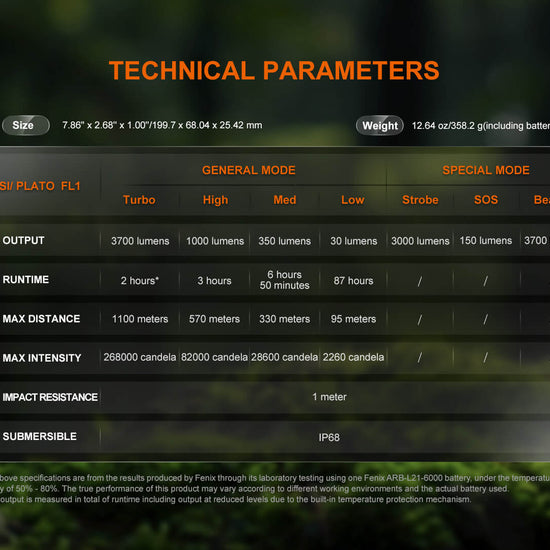Click the RUNTIME row label
The image size is (550, 550).
tap(26, 280)
